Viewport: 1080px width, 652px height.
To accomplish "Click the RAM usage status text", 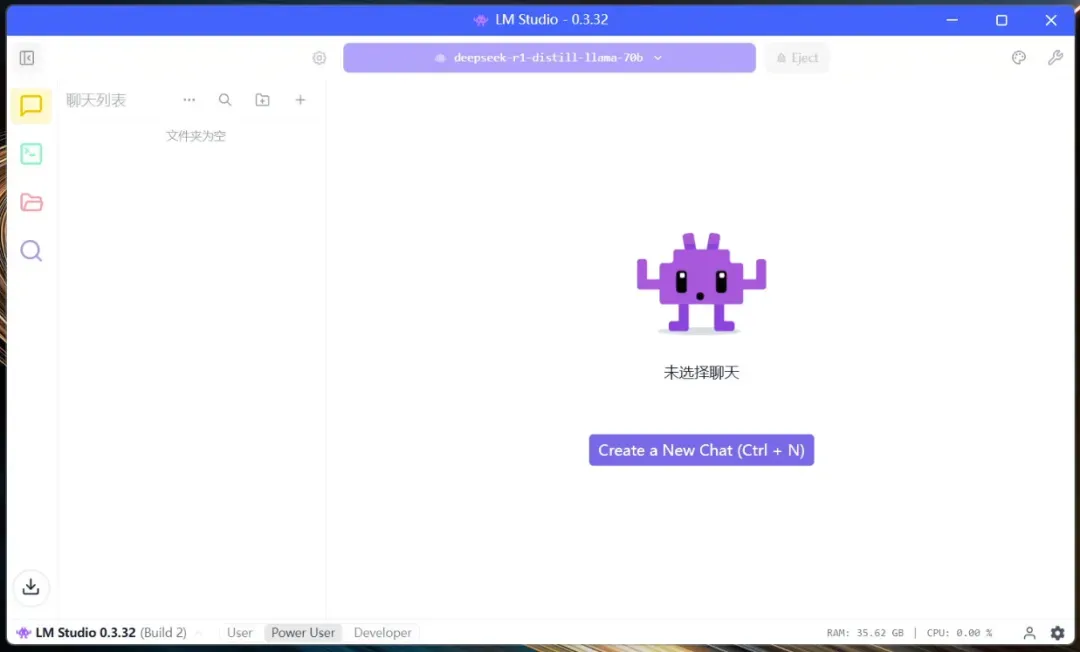I will click(x=865, y=633).
